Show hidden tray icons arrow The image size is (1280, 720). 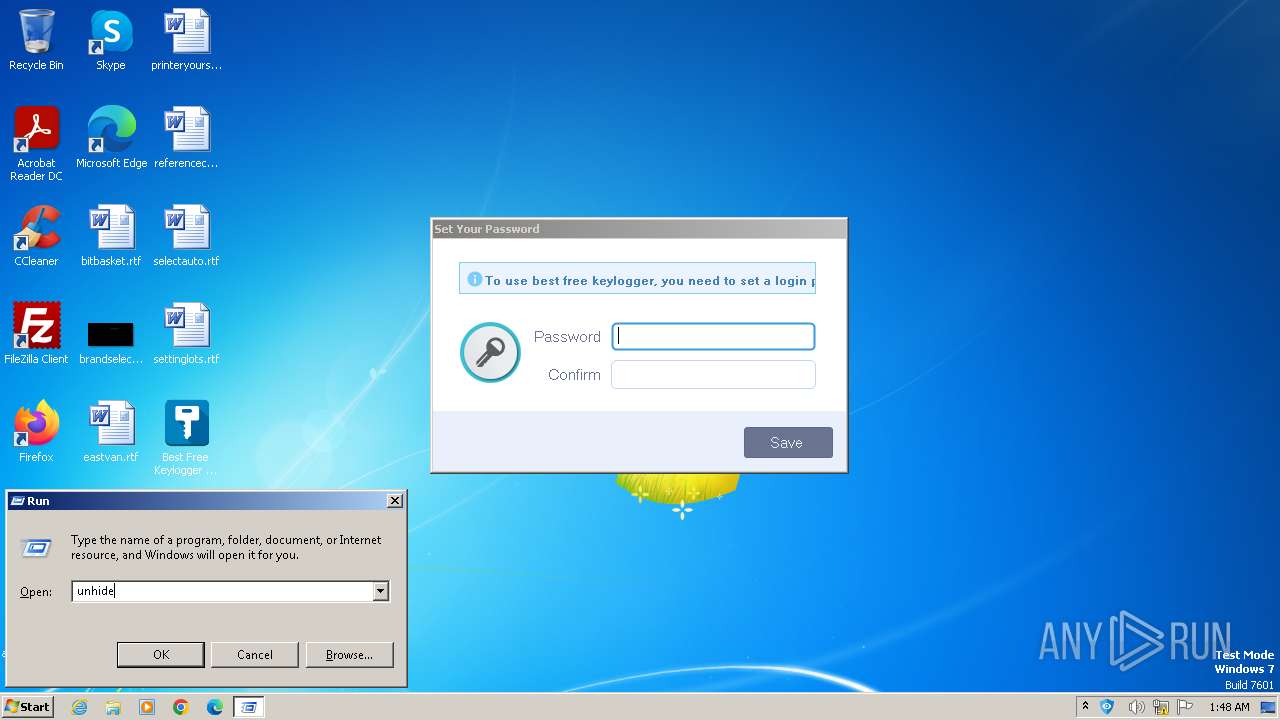pos(1085,707)
